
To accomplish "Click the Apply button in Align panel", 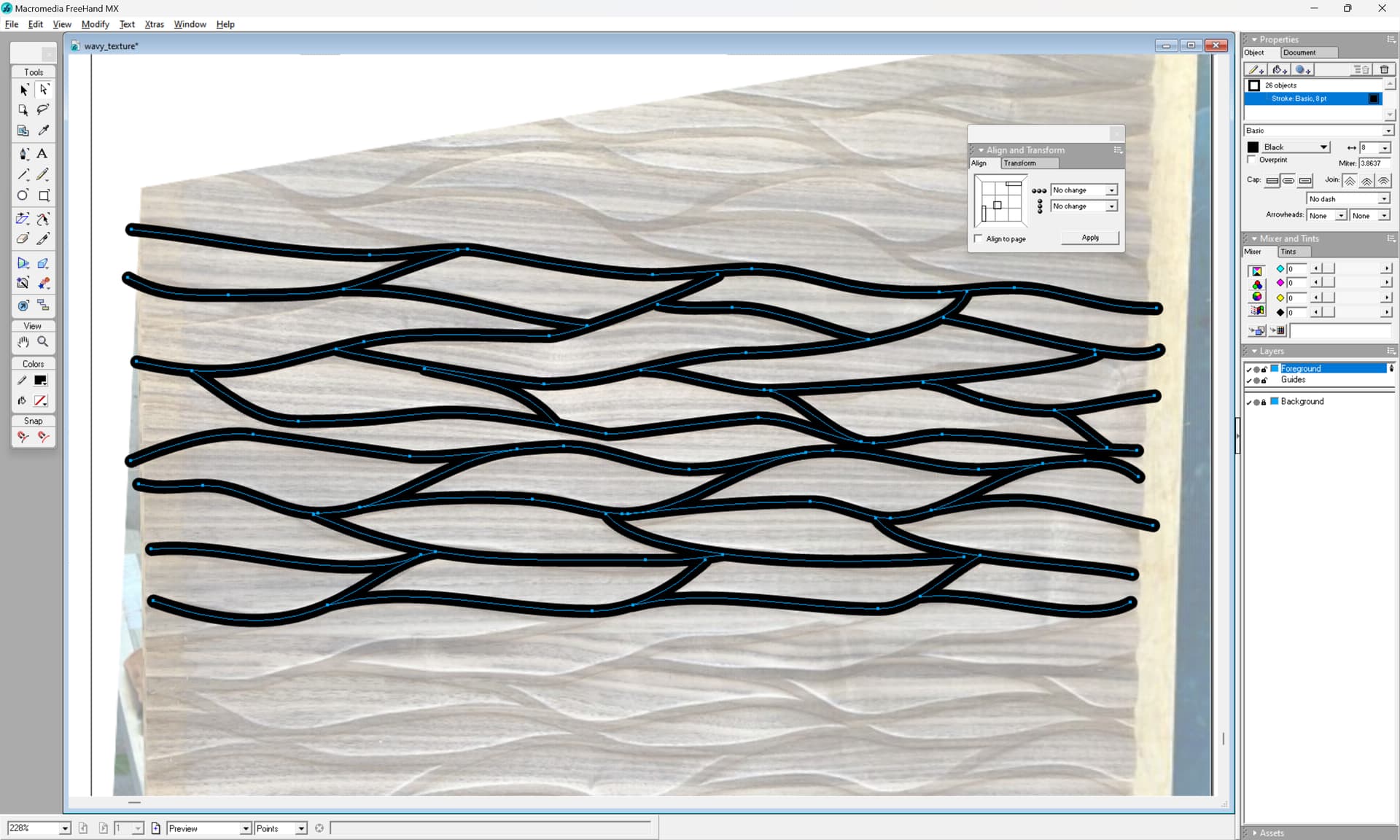I will point(1089,238).
